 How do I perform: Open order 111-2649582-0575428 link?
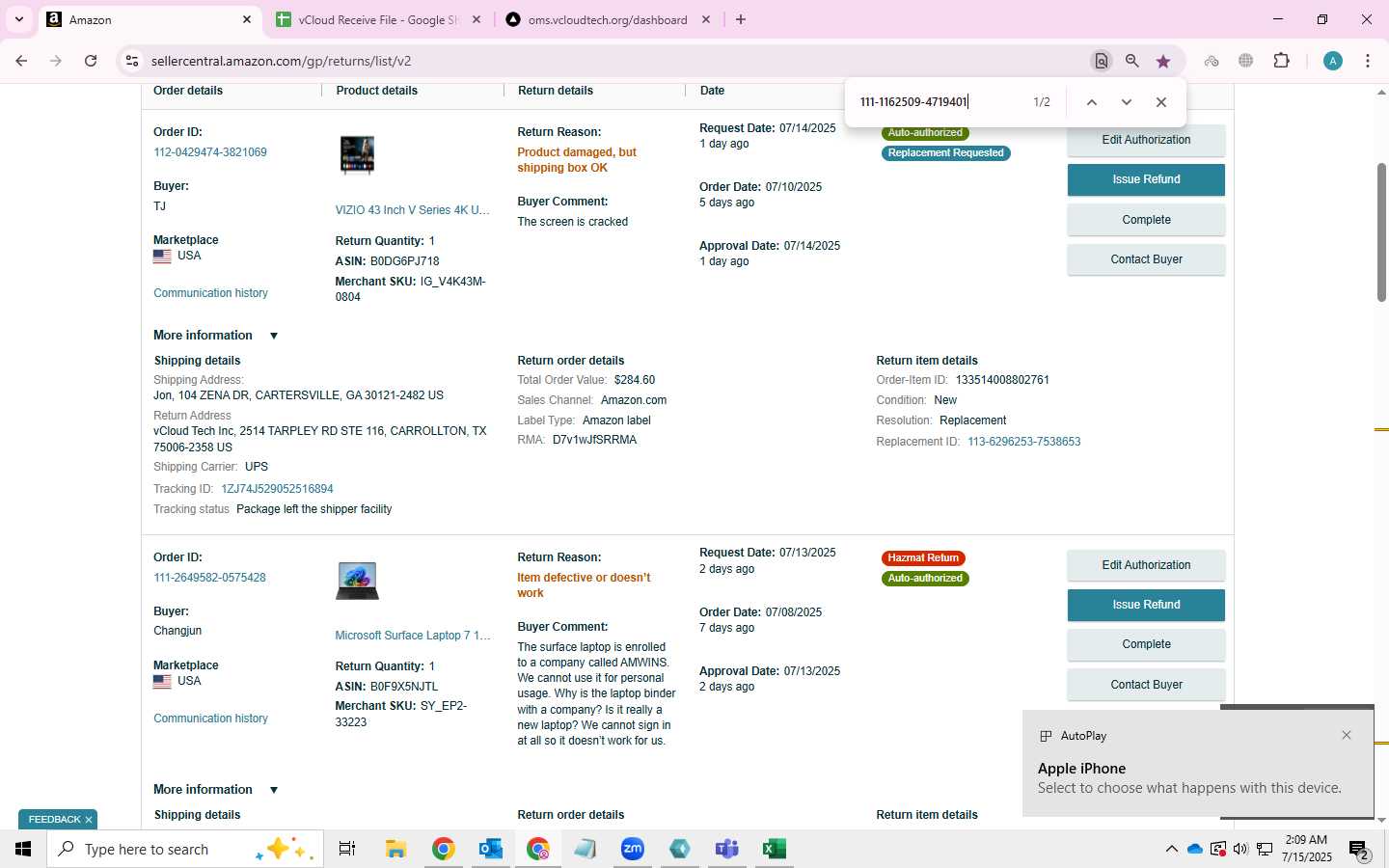tap(209, 578)
